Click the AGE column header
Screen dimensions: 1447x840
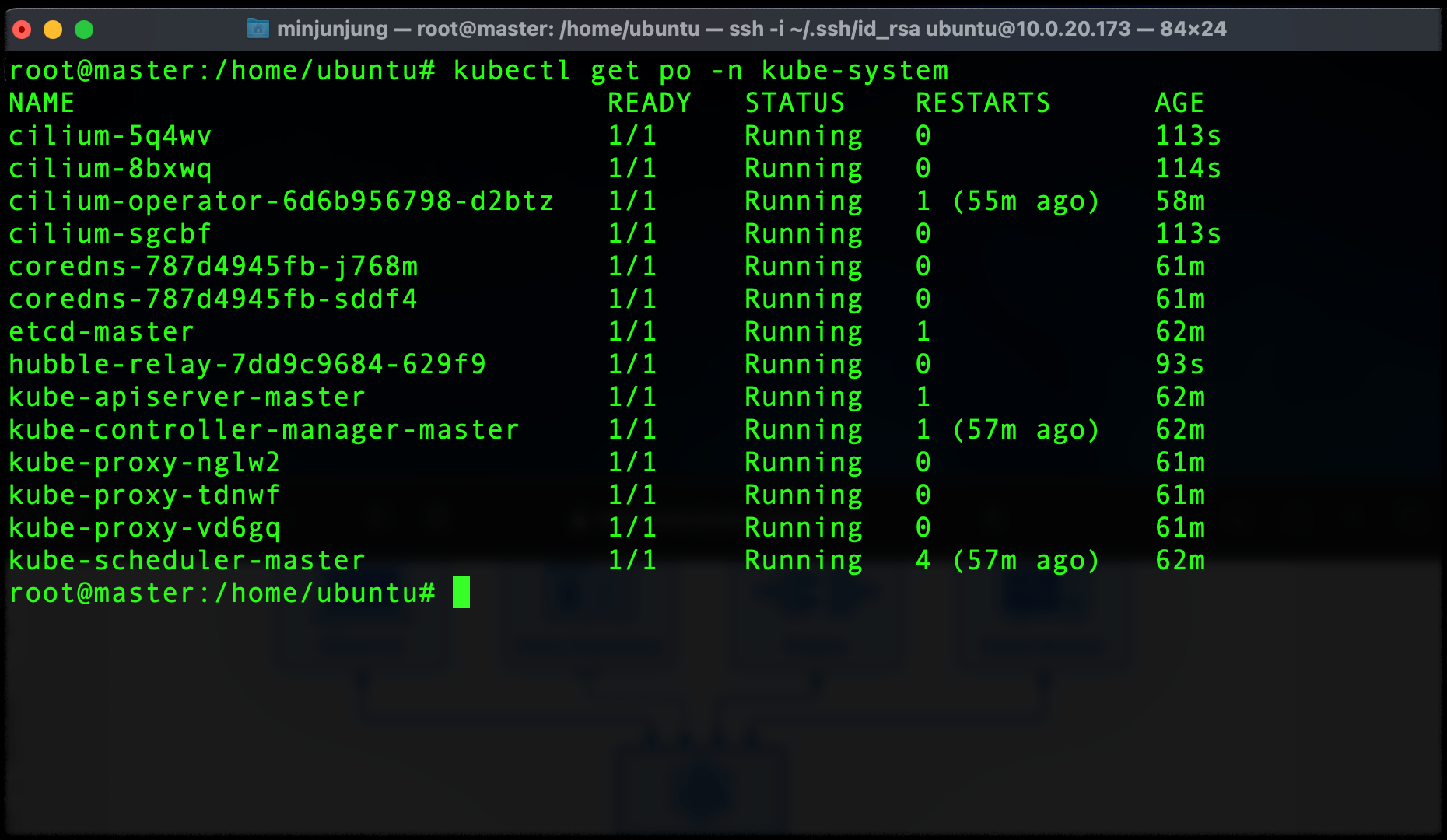click(1179, 103)
